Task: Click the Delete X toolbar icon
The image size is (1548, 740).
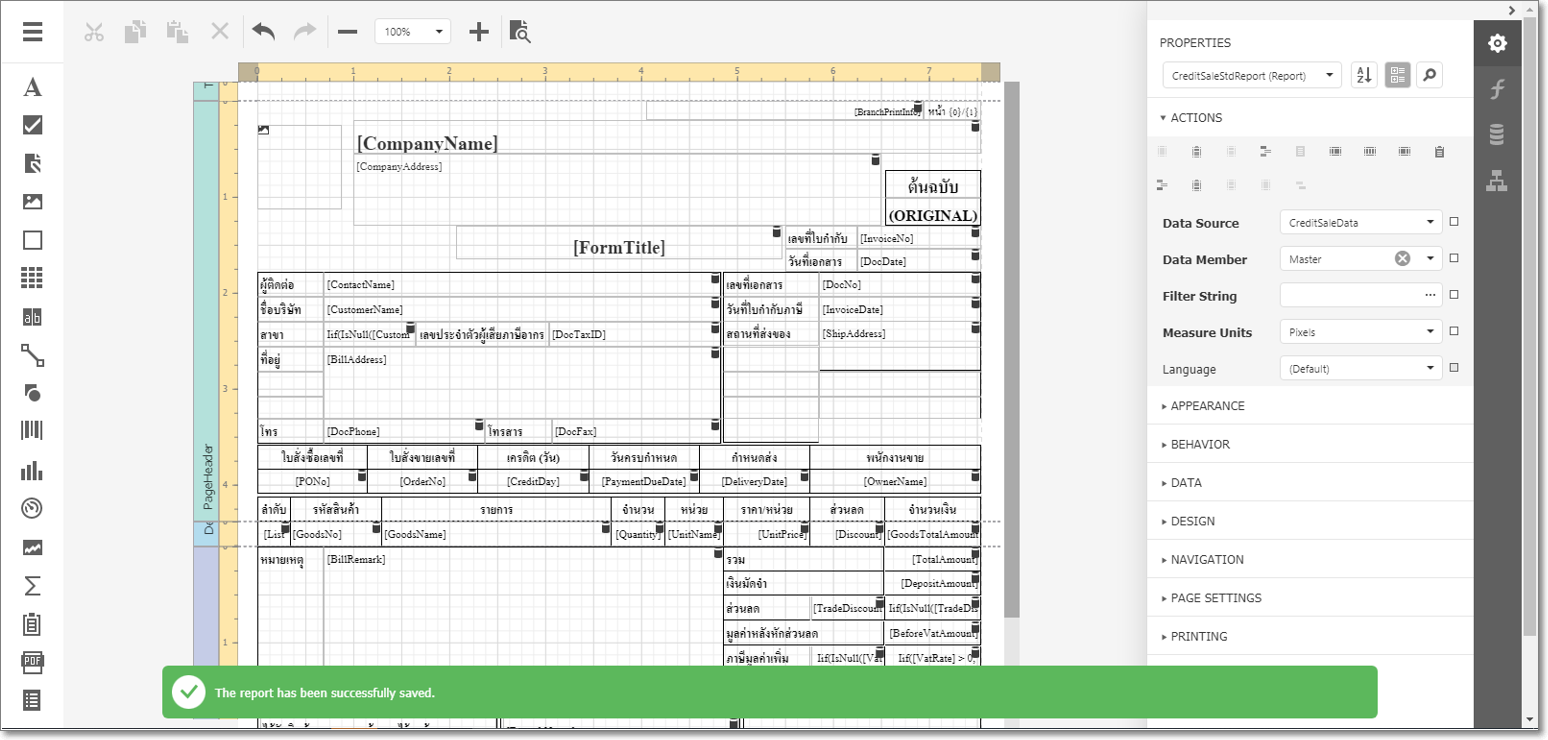Action: tap(220, 32)
